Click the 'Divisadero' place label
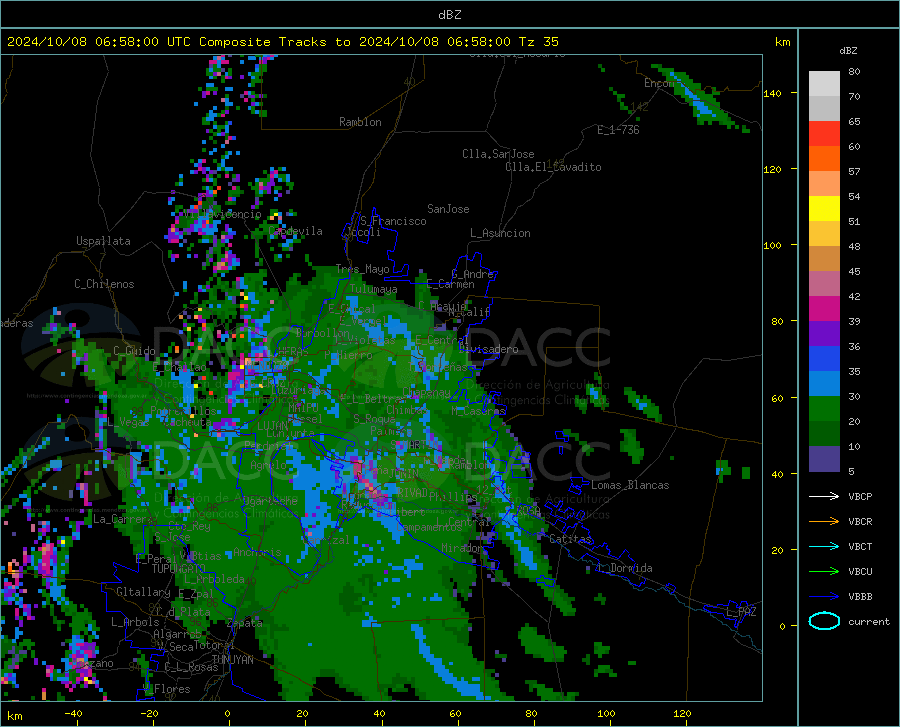Viewport: 900px width, 727px height. 488,349
